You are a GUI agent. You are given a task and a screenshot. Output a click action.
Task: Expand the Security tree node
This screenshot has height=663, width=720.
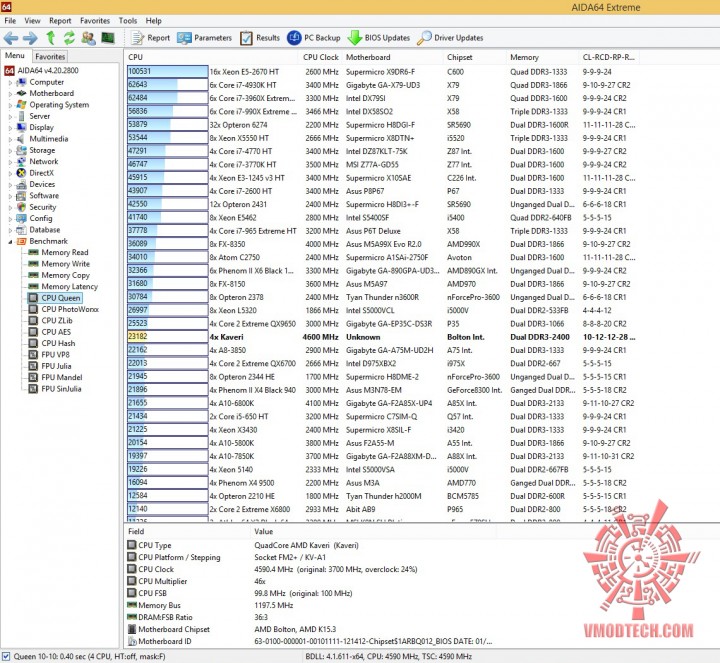click(x=10, y=208)
